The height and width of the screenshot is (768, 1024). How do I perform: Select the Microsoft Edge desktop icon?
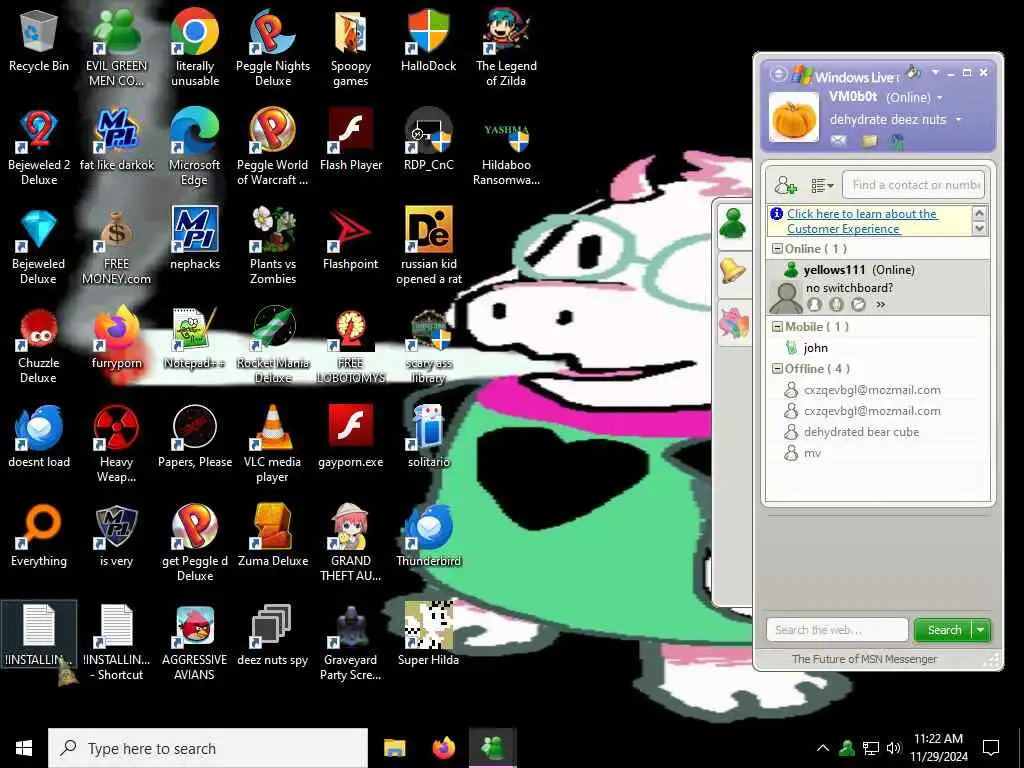pos(195,147)
